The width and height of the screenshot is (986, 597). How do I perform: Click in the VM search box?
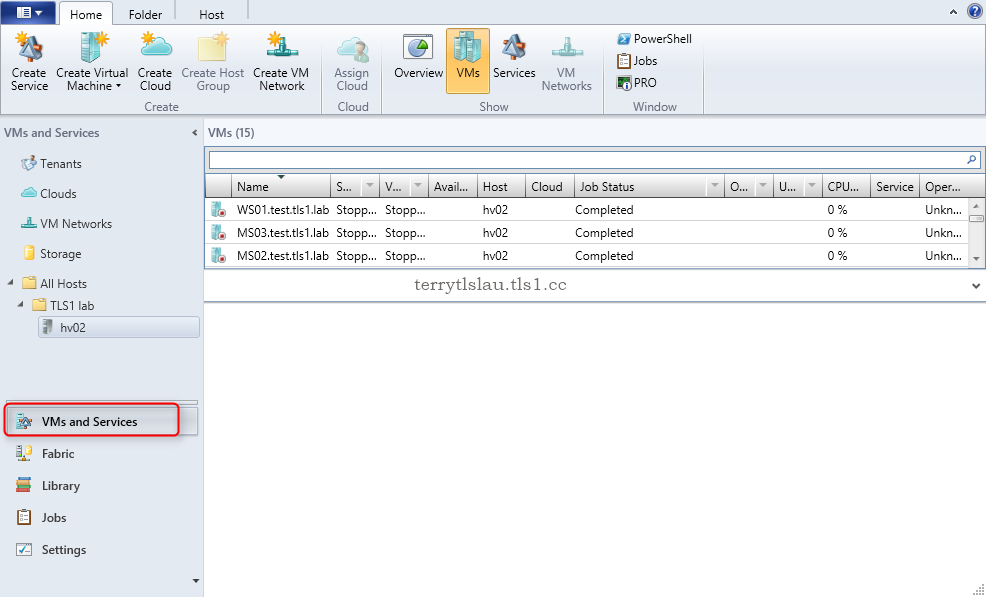[x=587, y=160]
